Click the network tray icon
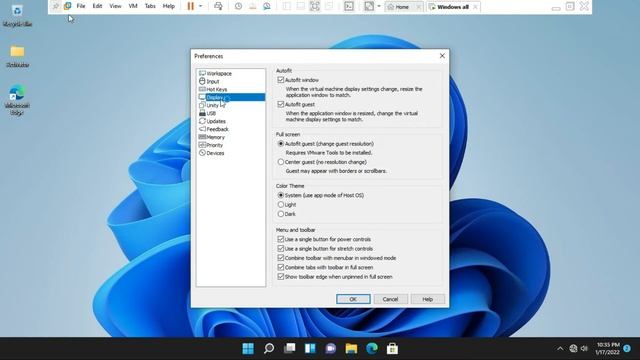 point(573,348)
